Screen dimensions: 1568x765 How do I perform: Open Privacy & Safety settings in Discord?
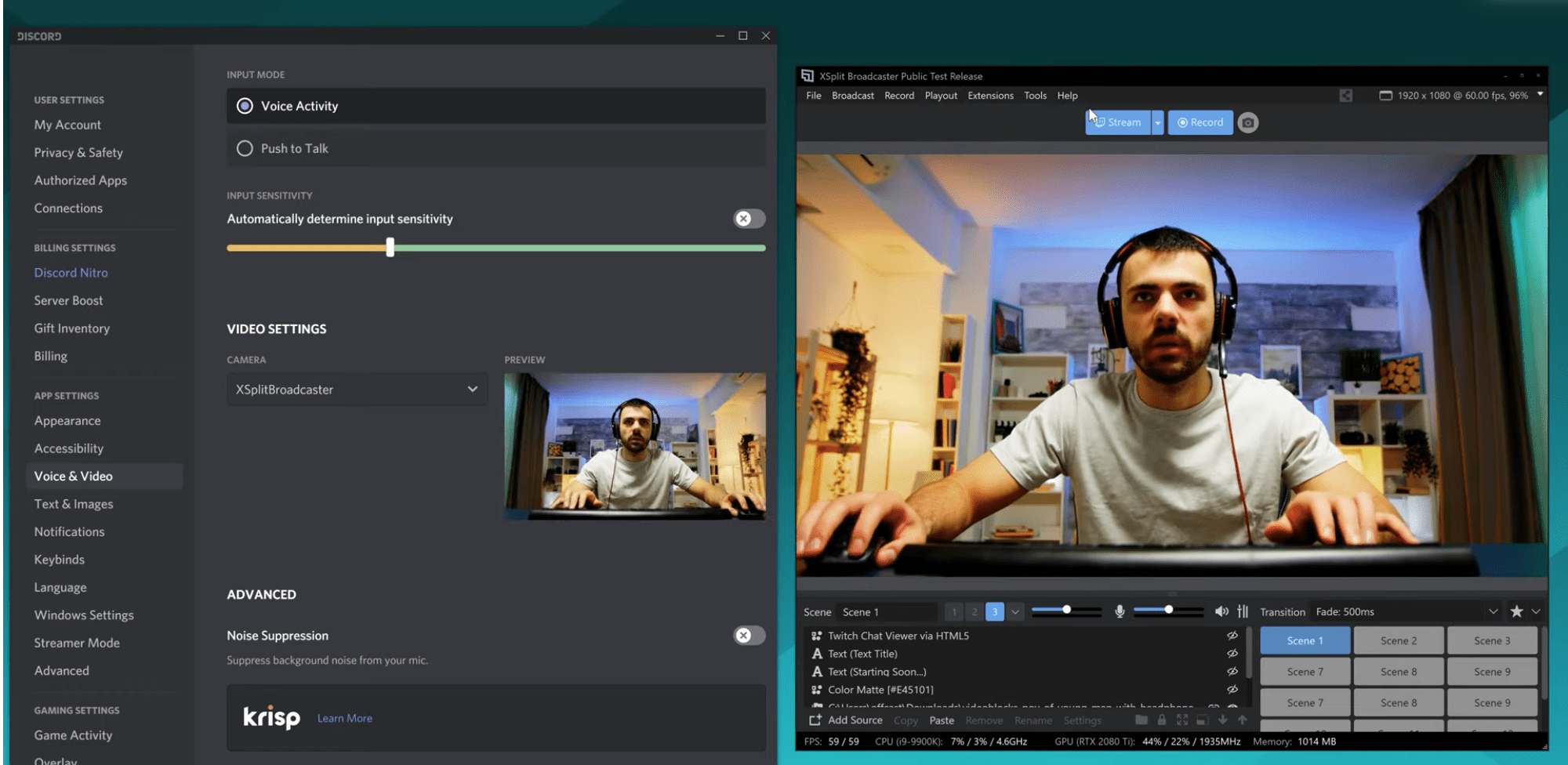pos(78,152)
